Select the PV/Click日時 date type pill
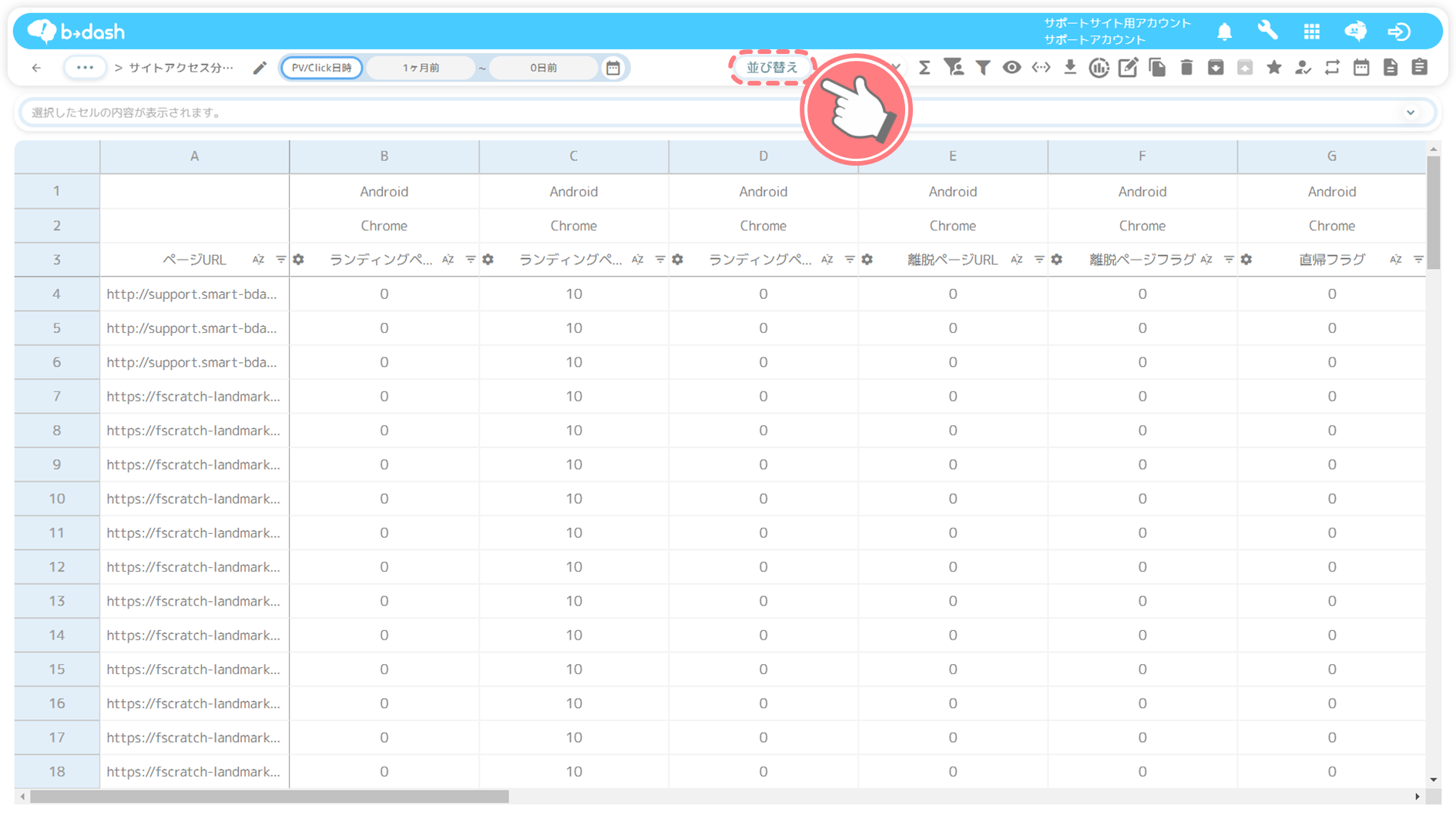 click(x=322, y=68)
